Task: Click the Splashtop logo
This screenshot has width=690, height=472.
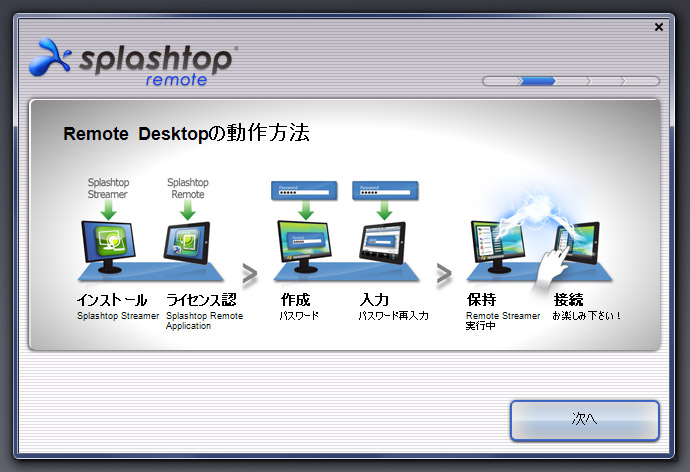Action: [x=132, y=62]
